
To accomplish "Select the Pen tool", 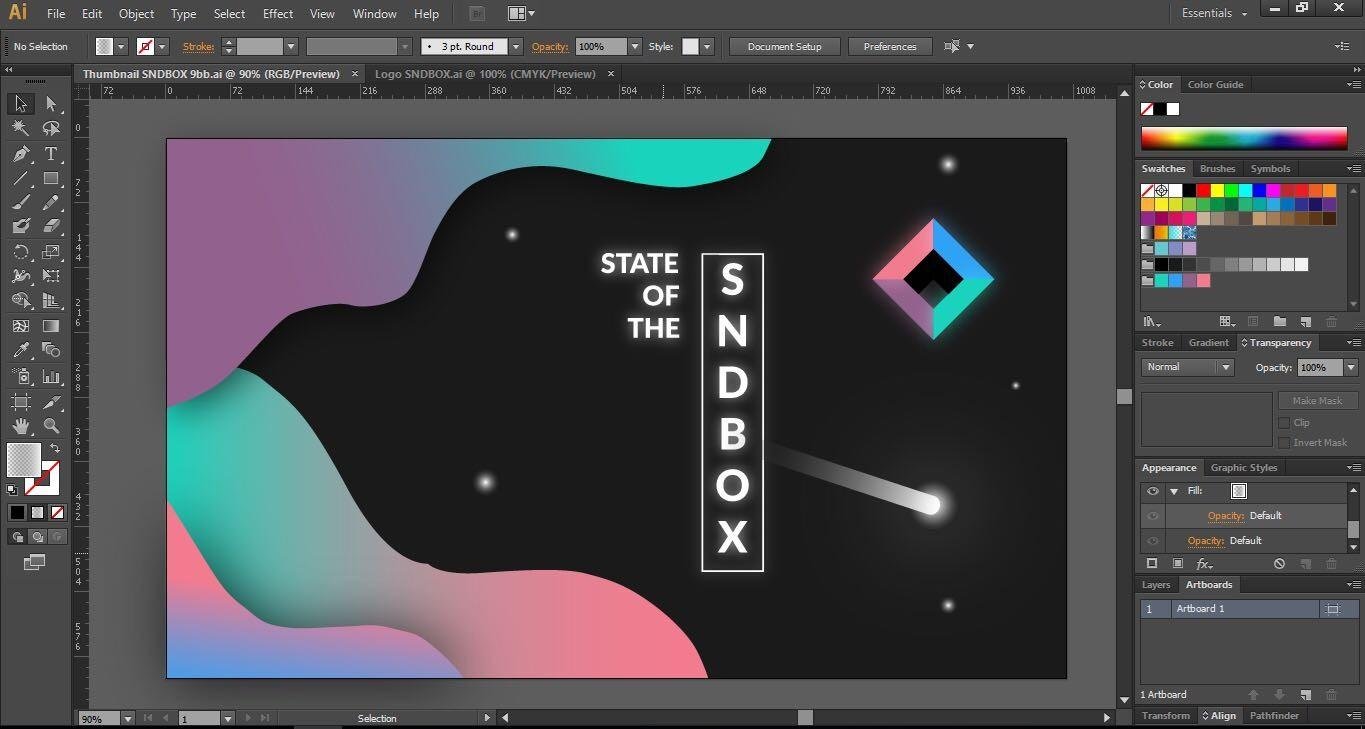I will [21, 154].
